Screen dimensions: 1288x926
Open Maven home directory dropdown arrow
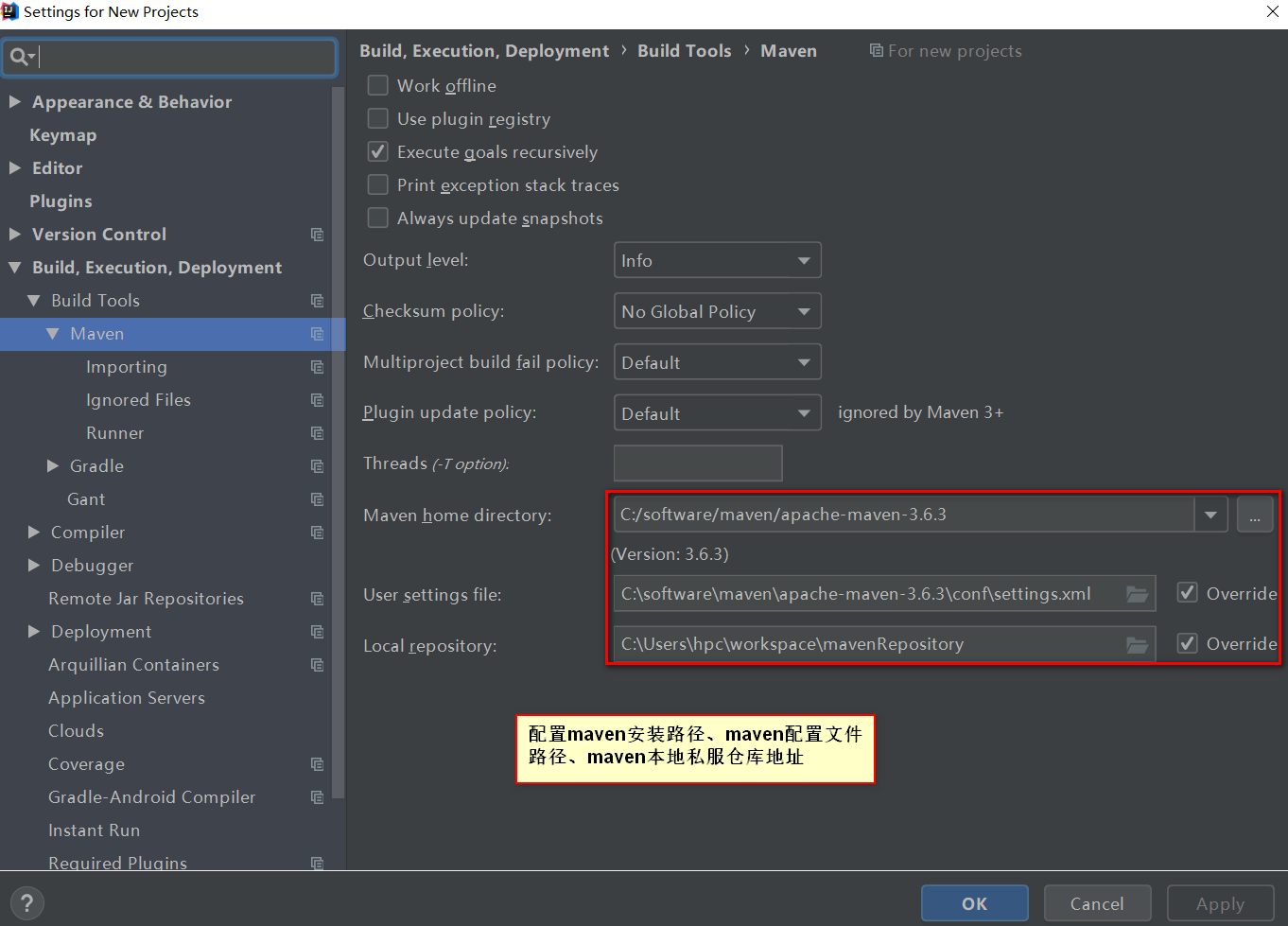(x=1210, y=515)
